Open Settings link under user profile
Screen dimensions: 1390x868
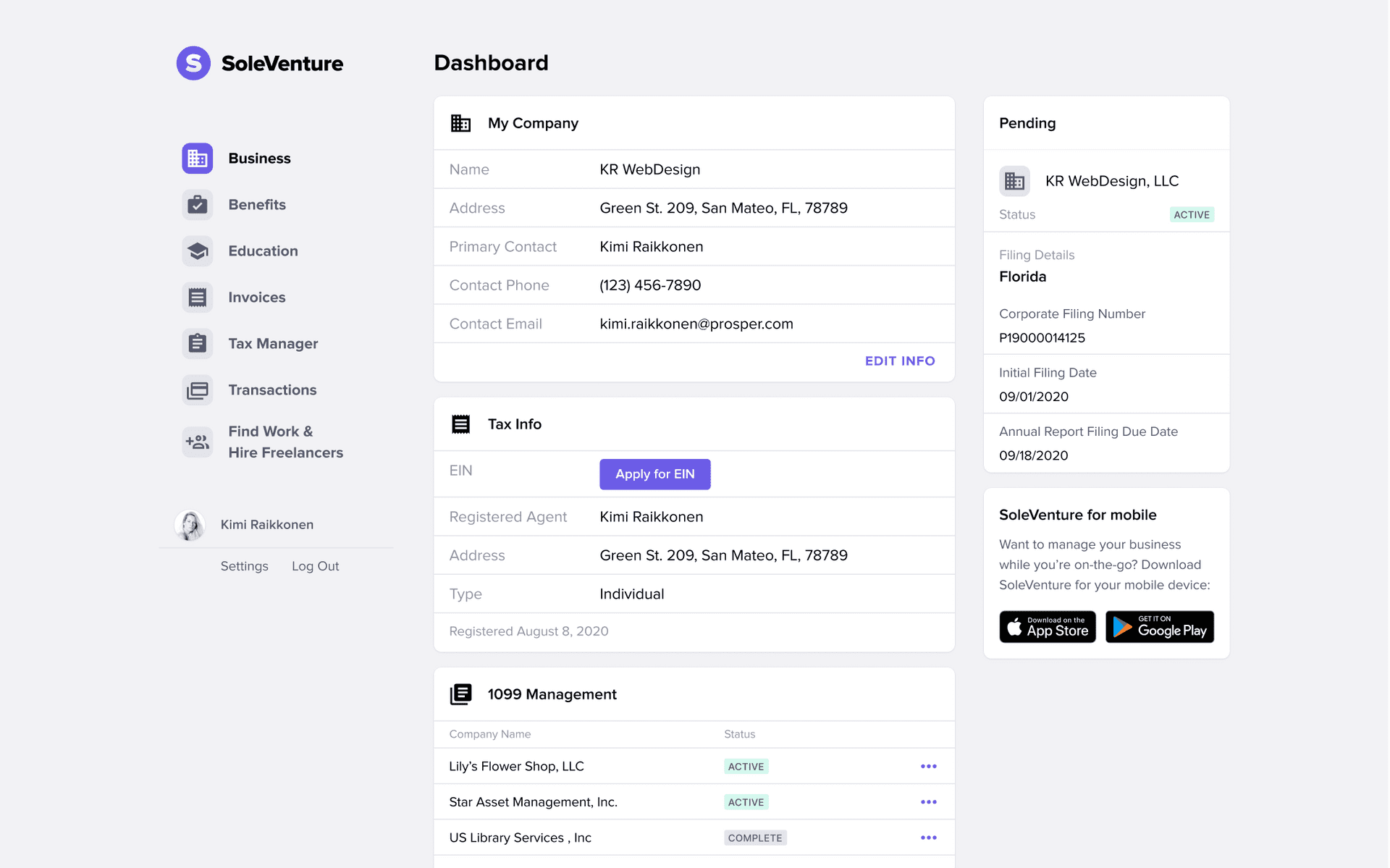[244, 566]
